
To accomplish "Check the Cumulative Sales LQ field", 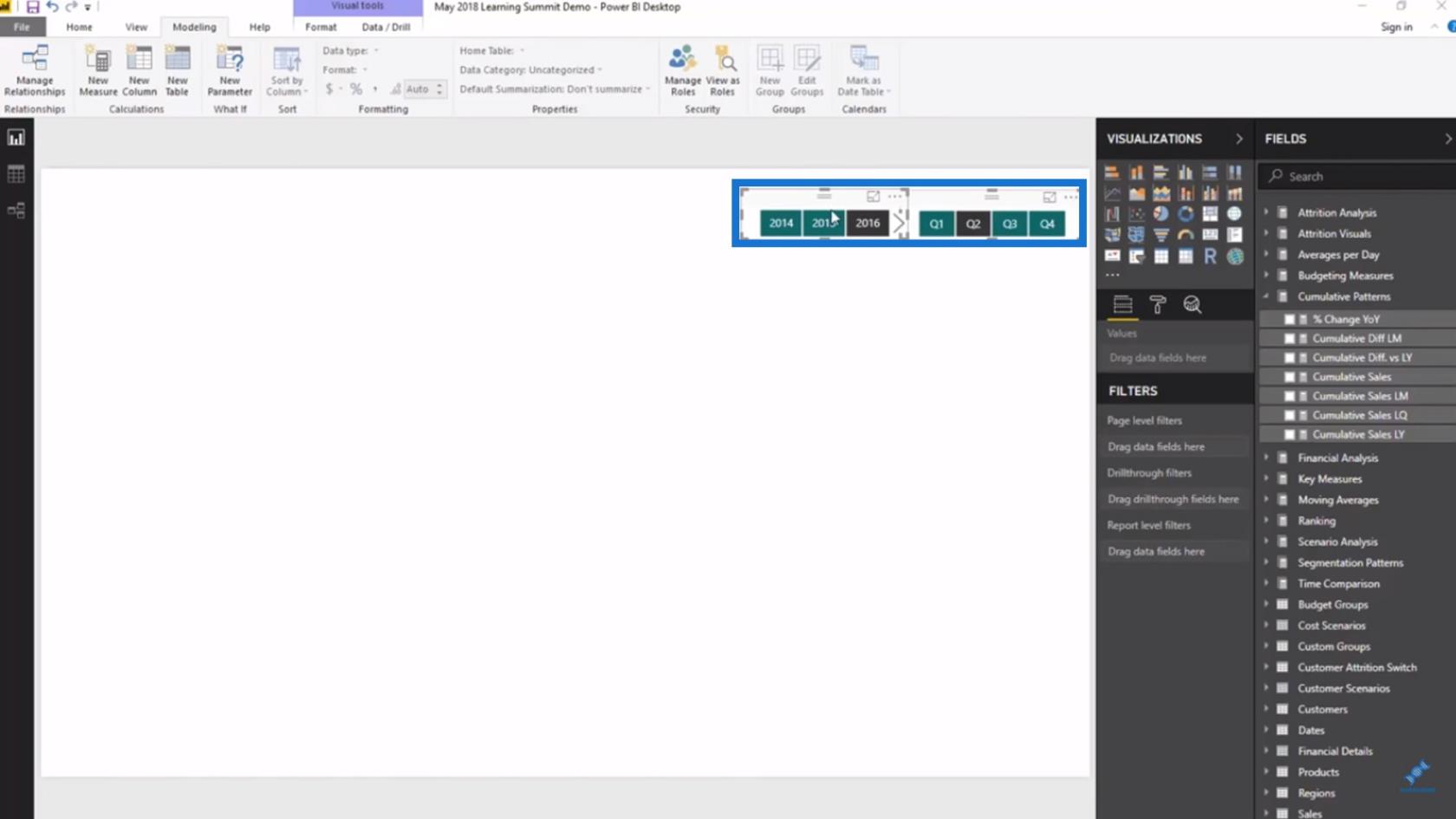I will [x=1289, y=415].
